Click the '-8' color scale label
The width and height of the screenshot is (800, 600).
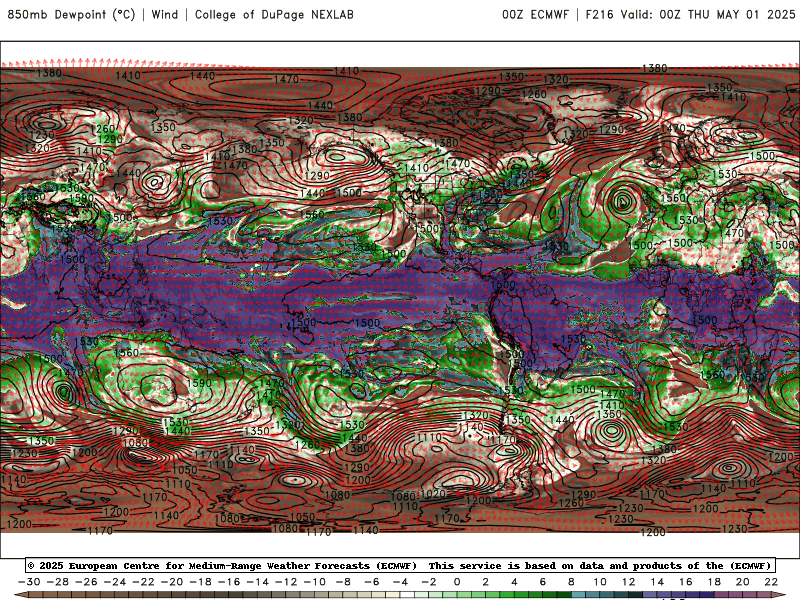(x=343, y=582)
